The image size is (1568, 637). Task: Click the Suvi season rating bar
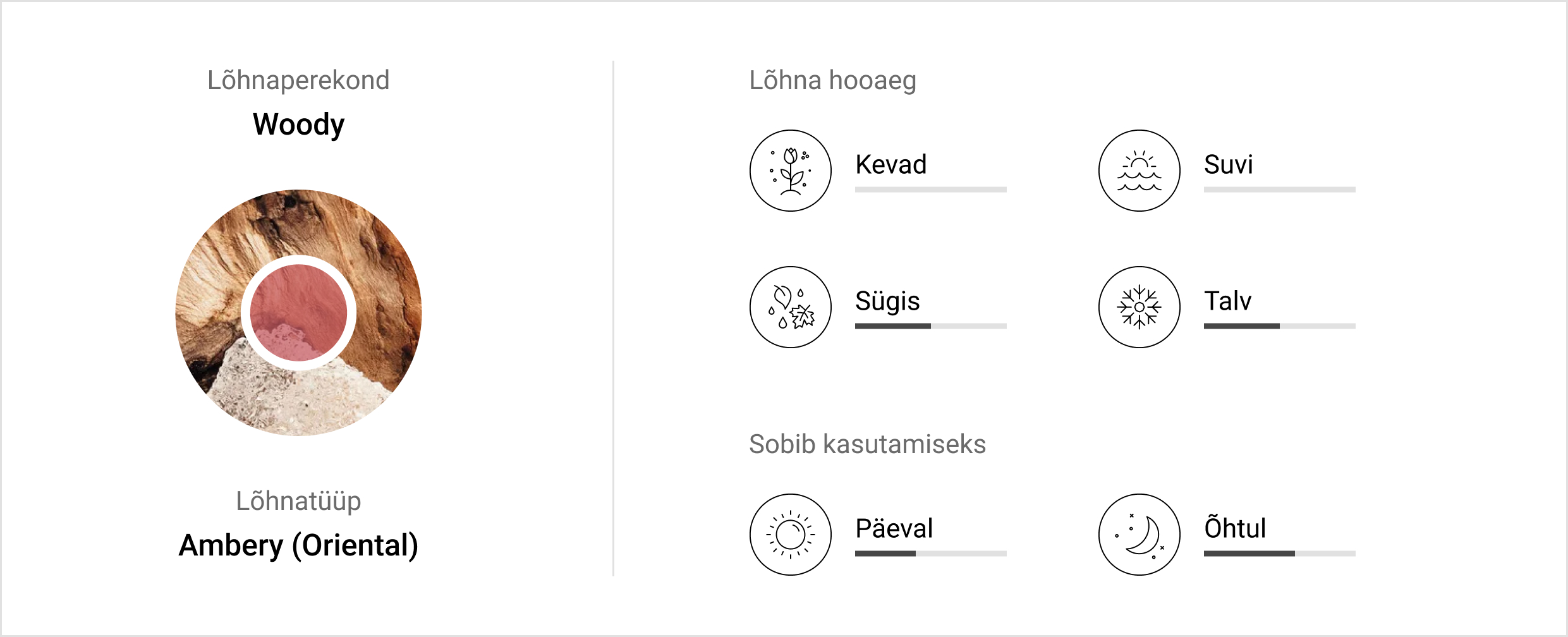pyautogui.click(x=1279, y=190)
